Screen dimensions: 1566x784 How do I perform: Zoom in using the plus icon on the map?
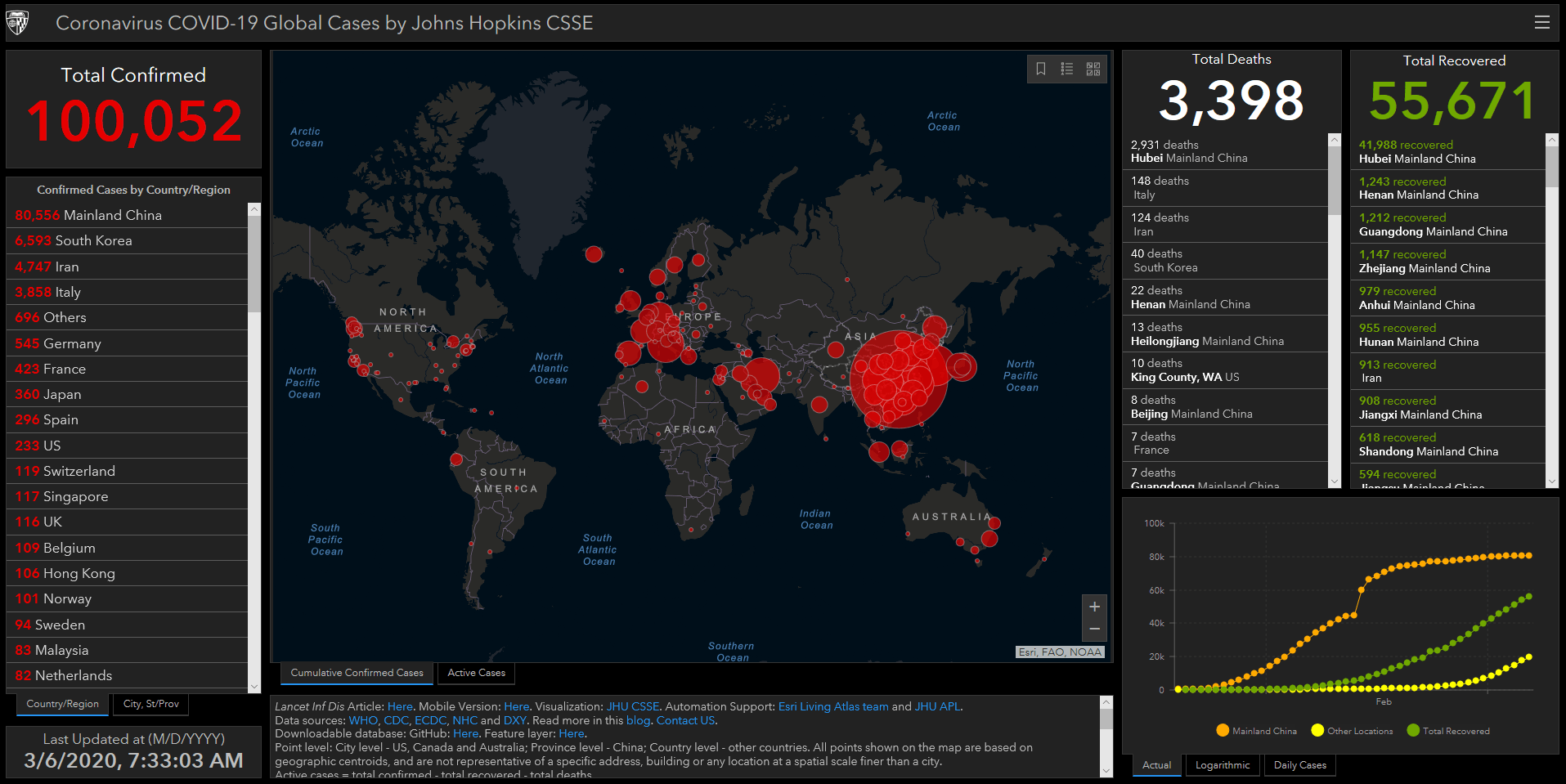pyautogui.click(x=1094, y=607)
